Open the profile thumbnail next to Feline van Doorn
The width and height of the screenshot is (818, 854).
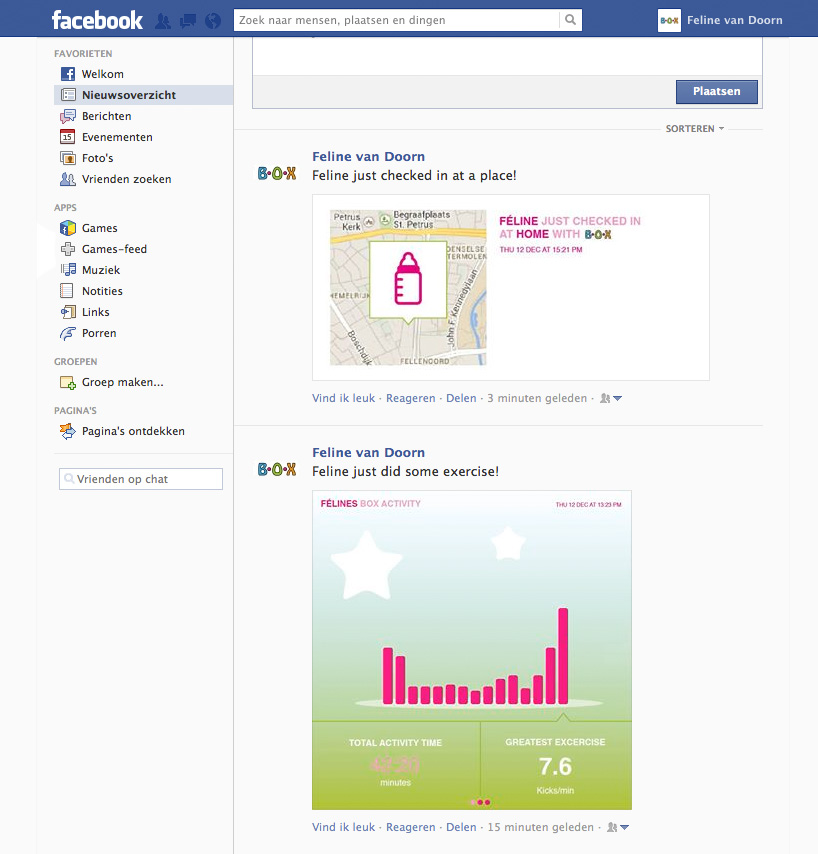669,20
